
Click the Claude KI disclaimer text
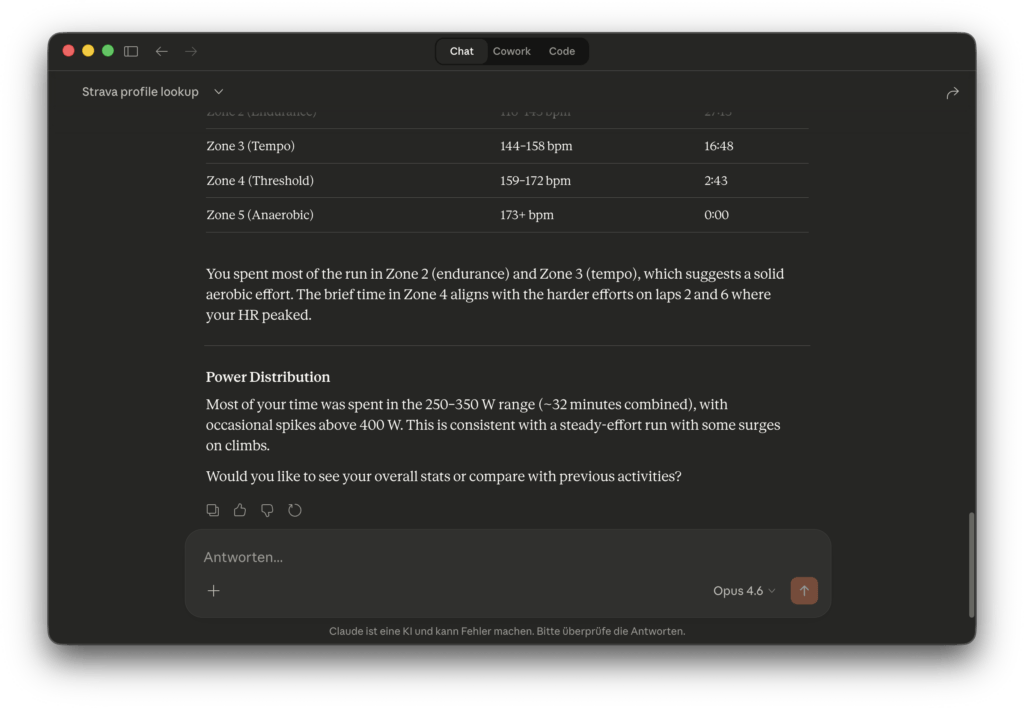507,631
